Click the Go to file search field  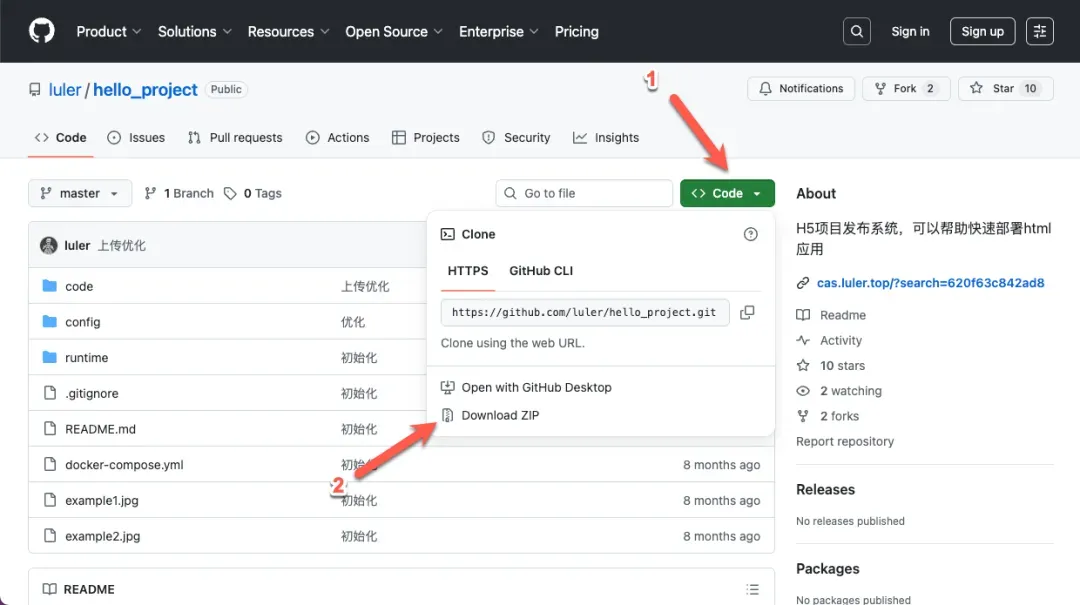pos(585,193)
